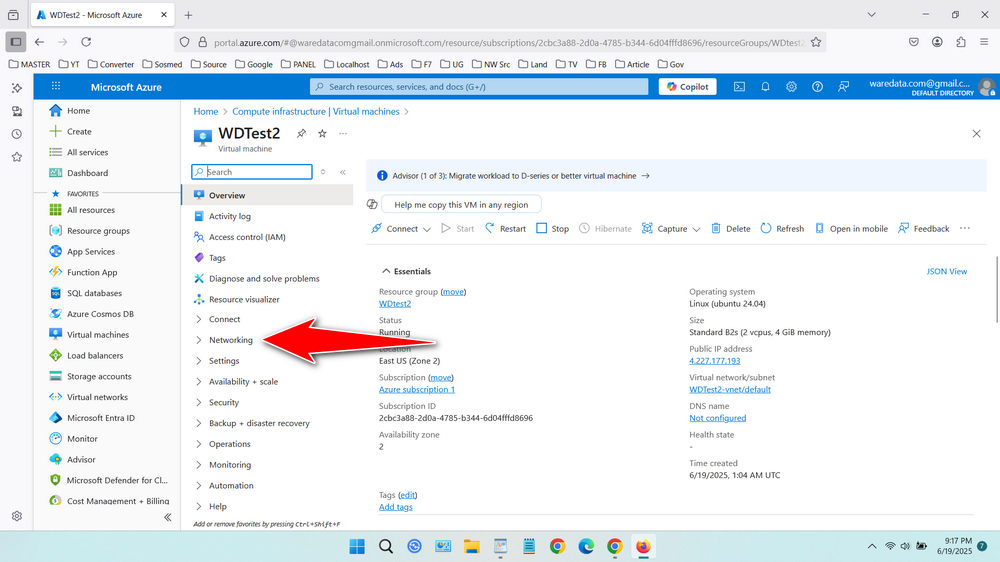This screenshot has width=1000, height=562.
Task: Collapse the Essentials section
Action: point(406,271)
